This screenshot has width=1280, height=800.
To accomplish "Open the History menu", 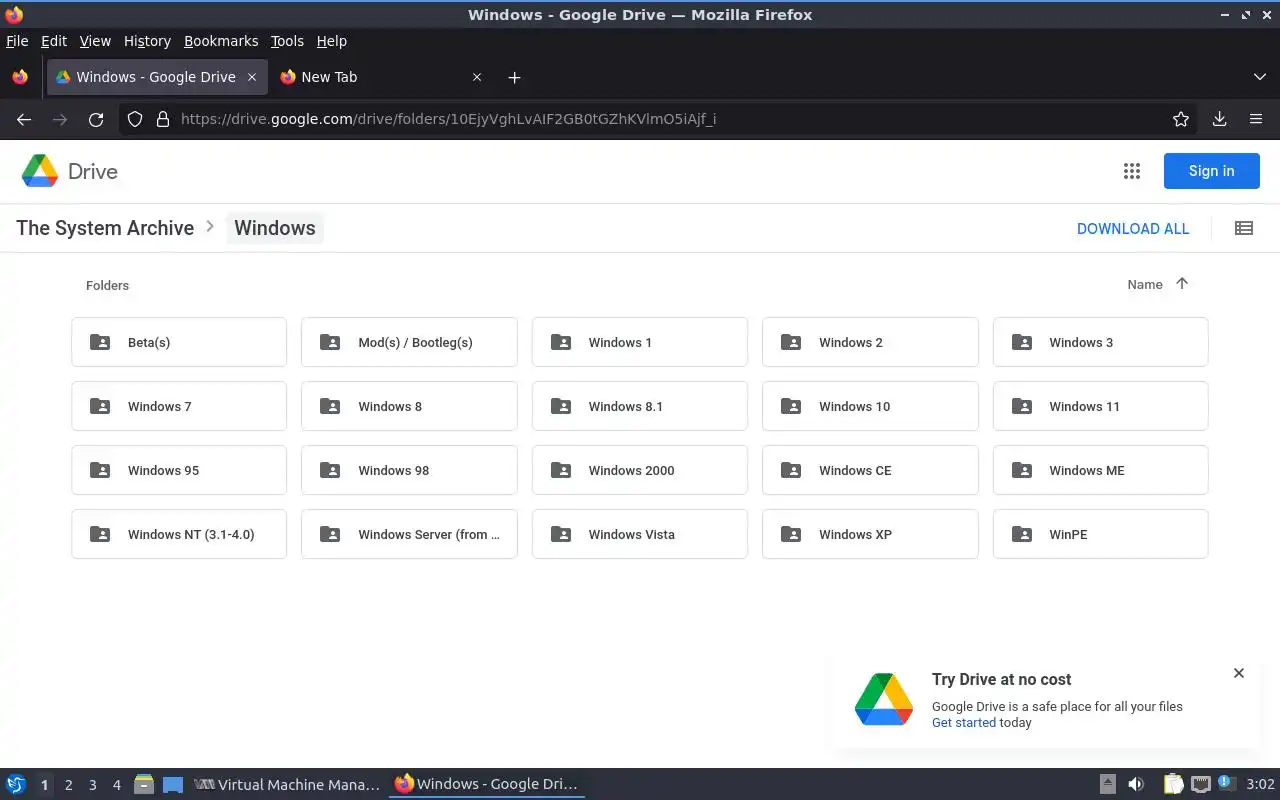I will [x=147, y=41].
